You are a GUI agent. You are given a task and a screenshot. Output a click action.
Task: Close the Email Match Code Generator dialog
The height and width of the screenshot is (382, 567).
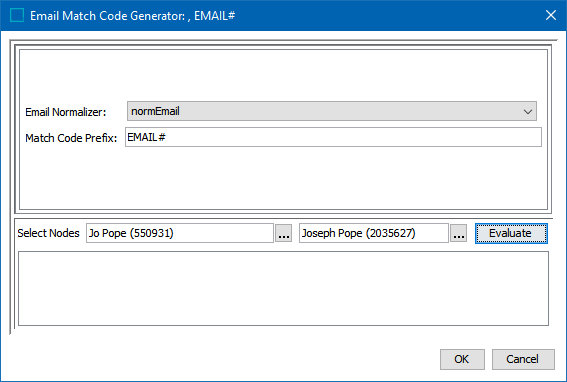pos(551,15)
